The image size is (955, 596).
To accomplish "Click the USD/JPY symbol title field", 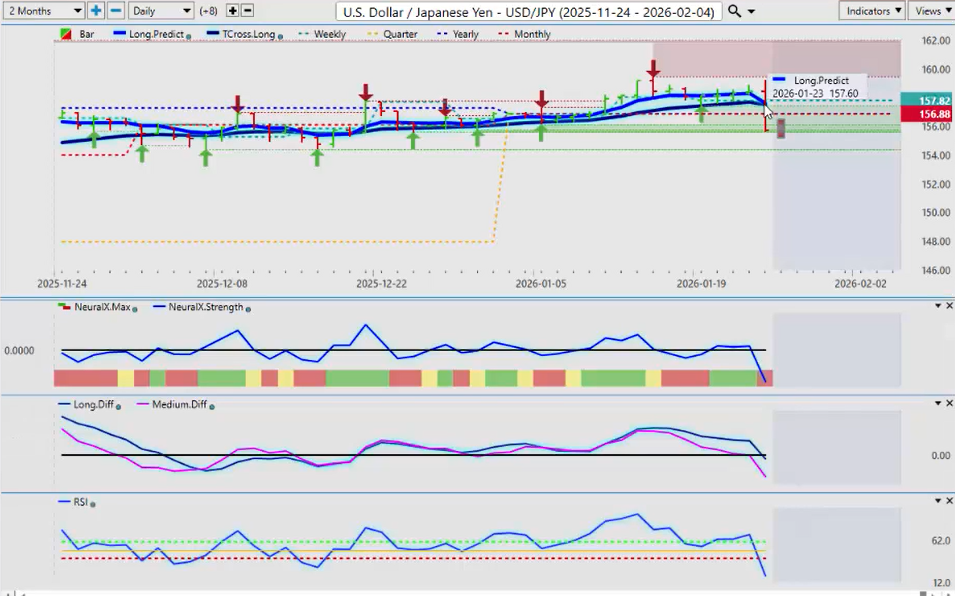I will pos(529,10).
